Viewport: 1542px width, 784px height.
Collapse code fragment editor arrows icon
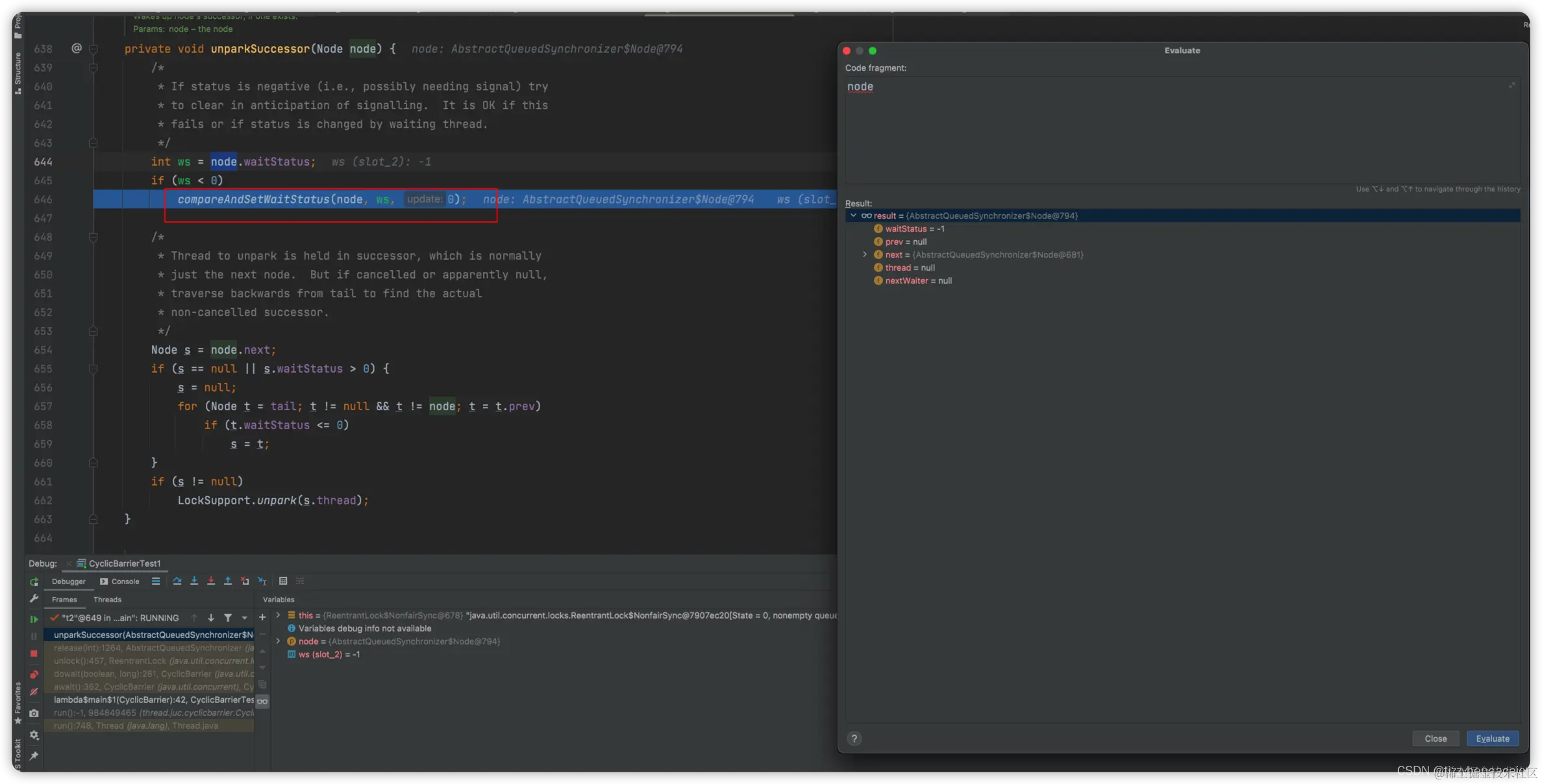tap(1511, 85)
